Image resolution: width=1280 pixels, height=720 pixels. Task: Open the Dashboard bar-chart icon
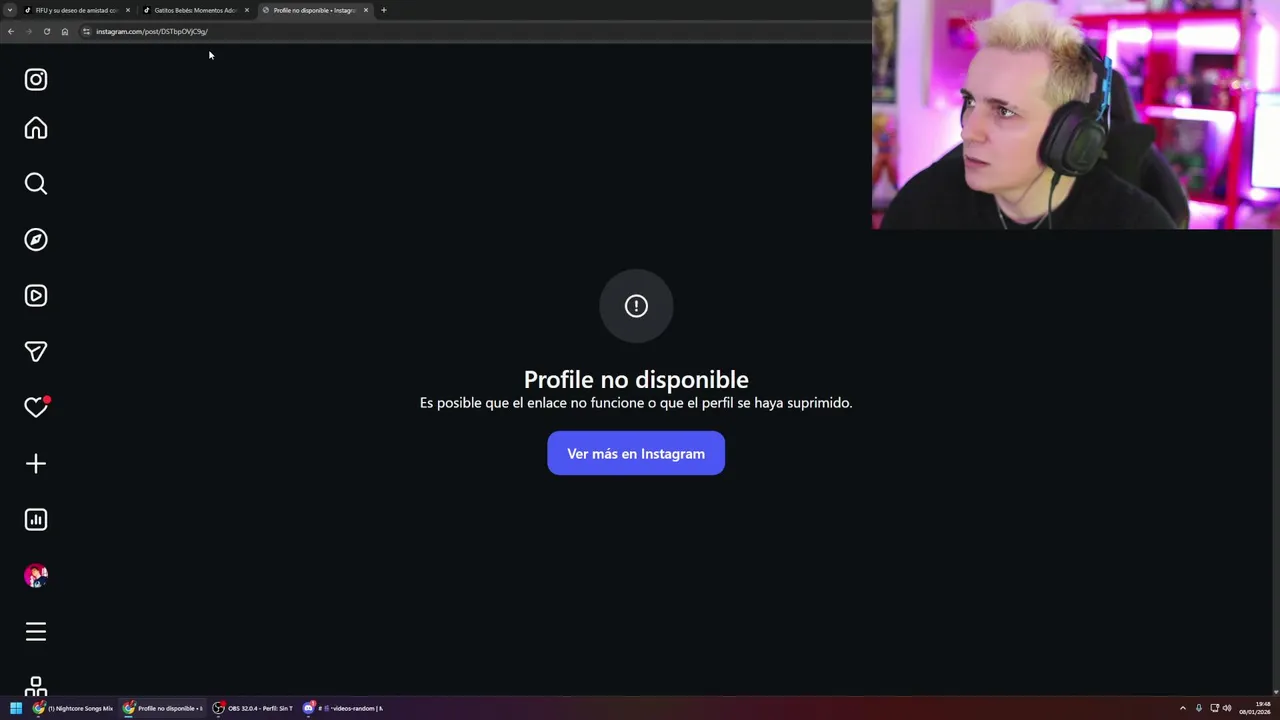click(x=36, y=519)
